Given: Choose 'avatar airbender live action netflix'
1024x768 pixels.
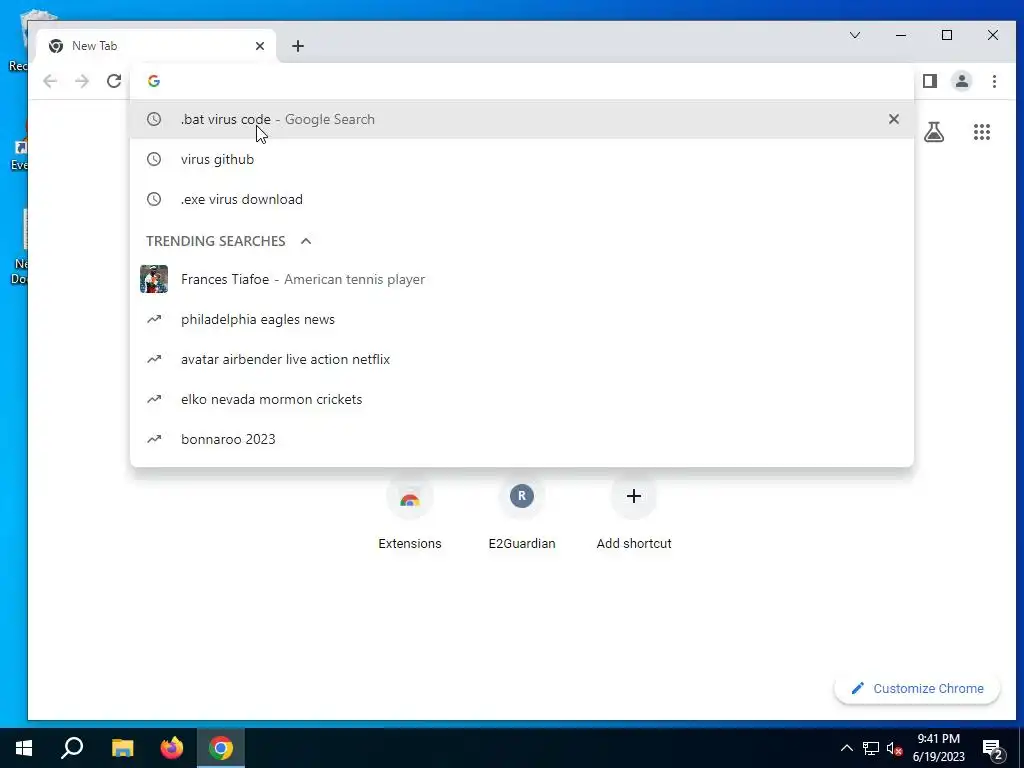Looking at the screenshot, I should click(x=522, y=359).
